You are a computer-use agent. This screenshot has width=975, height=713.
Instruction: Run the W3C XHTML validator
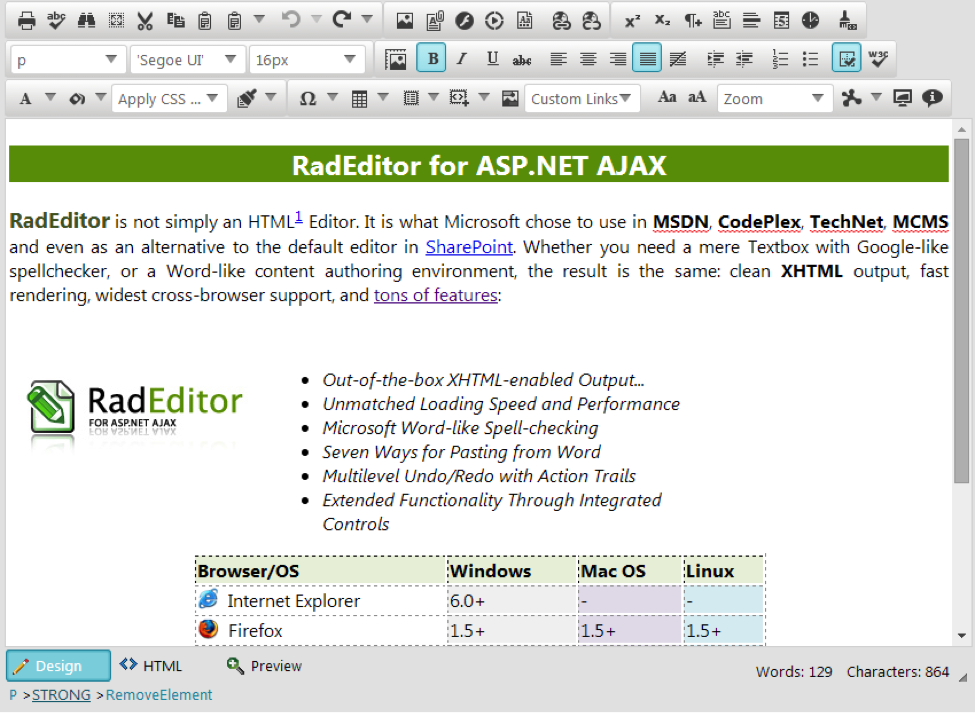pyautogui.click(x=878, y=58)
